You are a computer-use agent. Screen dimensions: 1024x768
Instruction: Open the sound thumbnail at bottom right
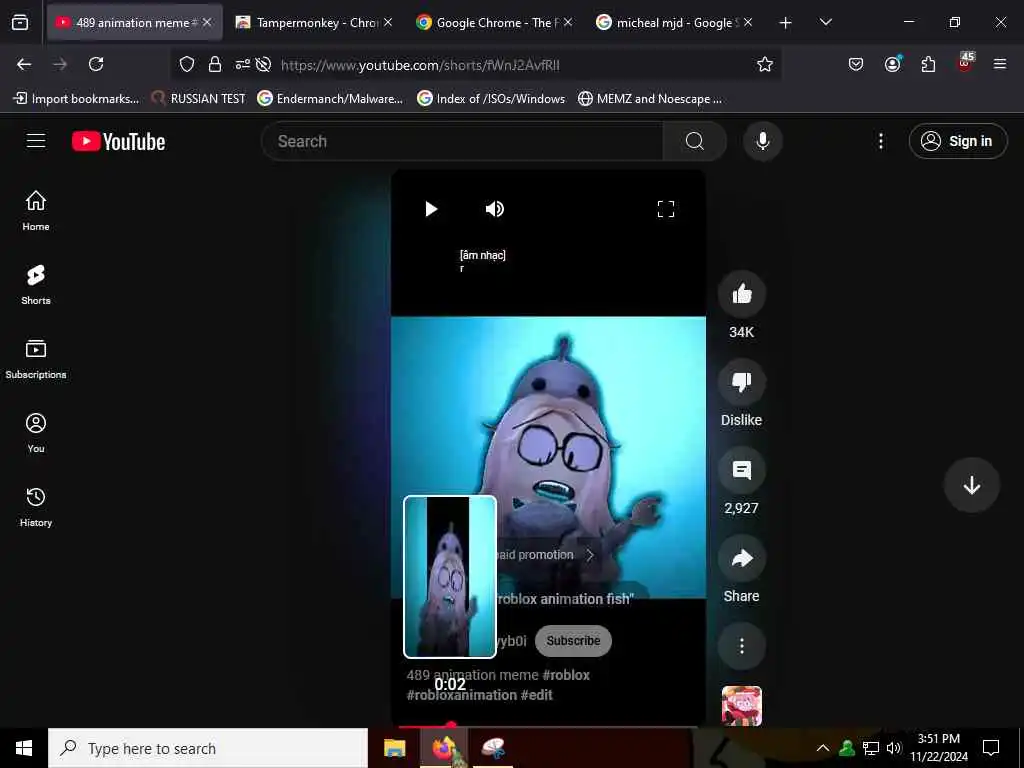tap(741, 705)
